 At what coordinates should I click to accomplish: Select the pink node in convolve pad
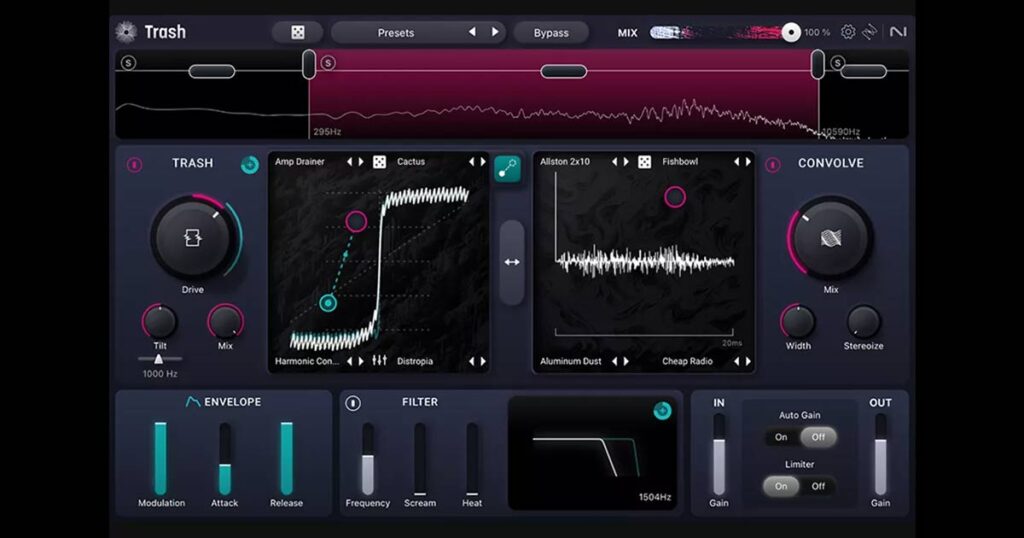pyautogui.click(x=675, y=197)
